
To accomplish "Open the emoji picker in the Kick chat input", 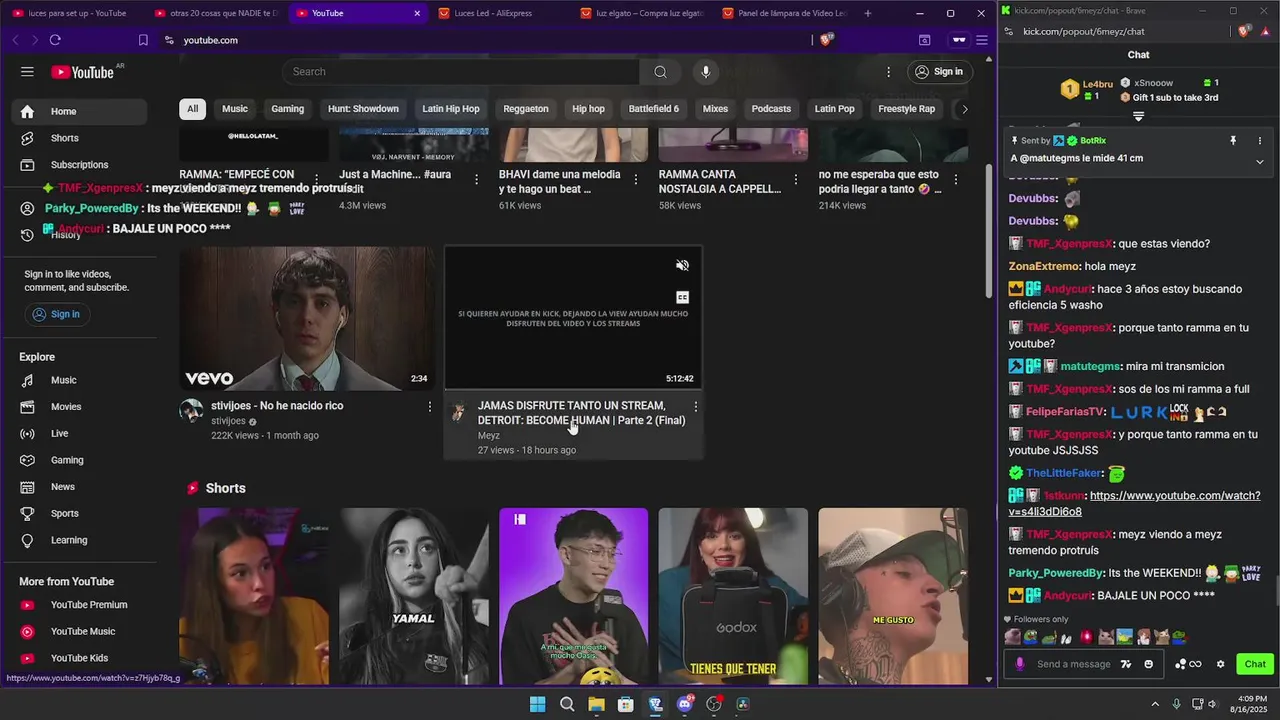I will (1148, 664).
